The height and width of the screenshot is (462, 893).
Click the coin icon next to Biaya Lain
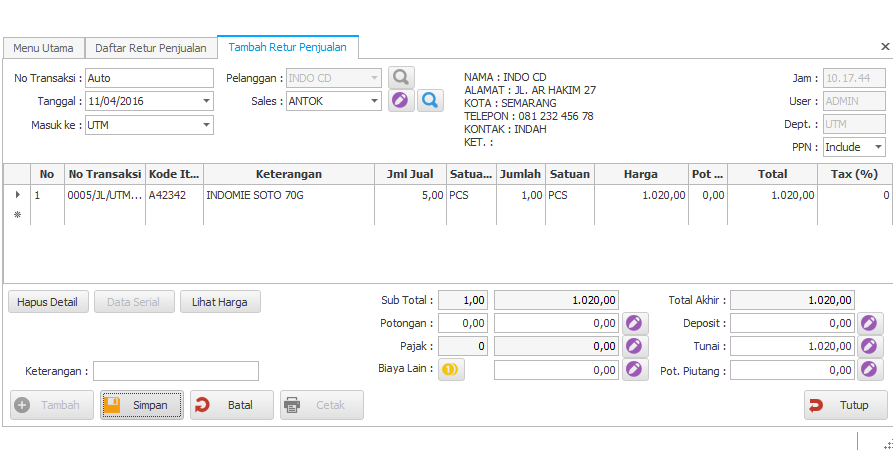(451, 369)
